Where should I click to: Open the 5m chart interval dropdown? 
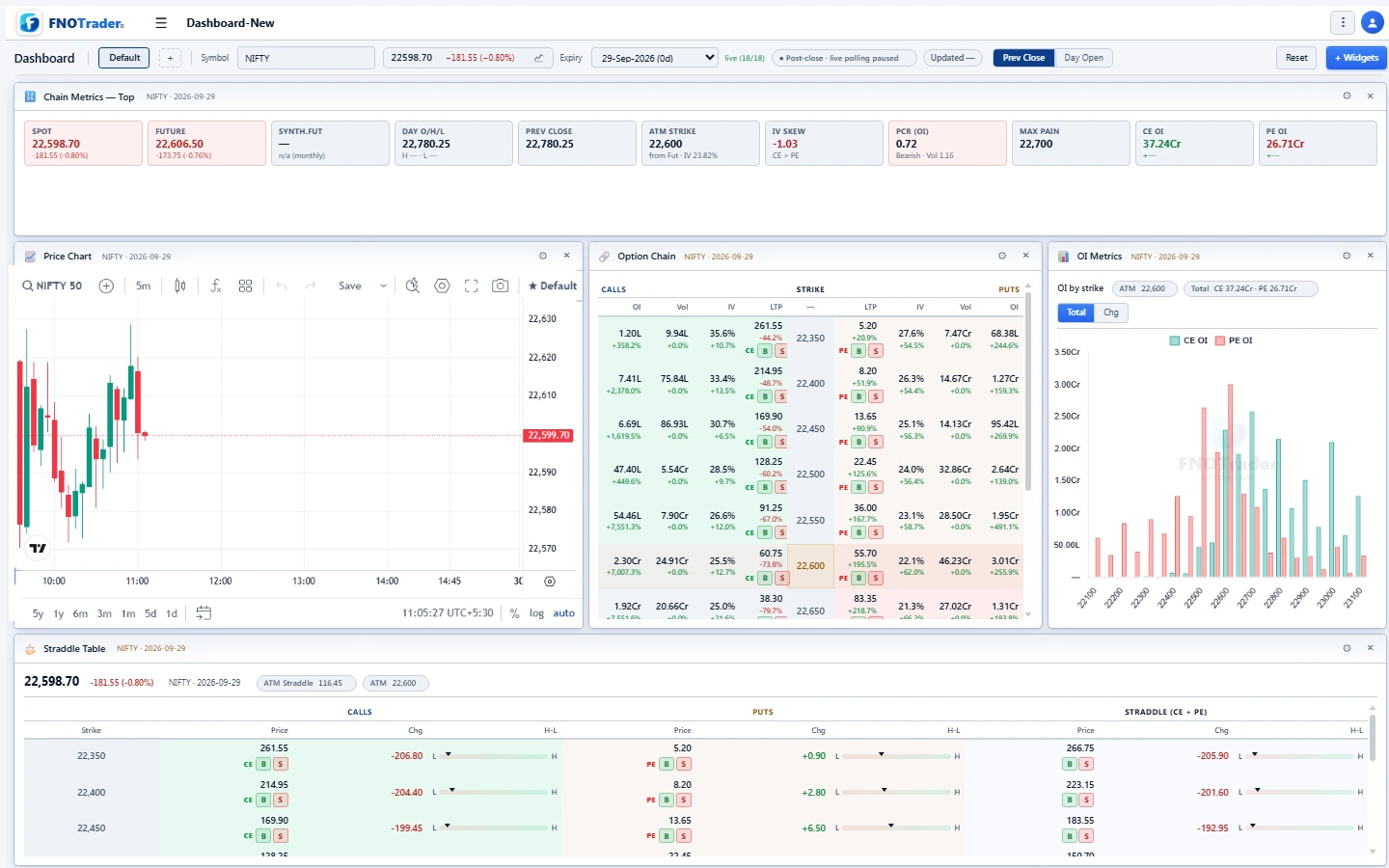pyautogui.click(x=143, y=286)
